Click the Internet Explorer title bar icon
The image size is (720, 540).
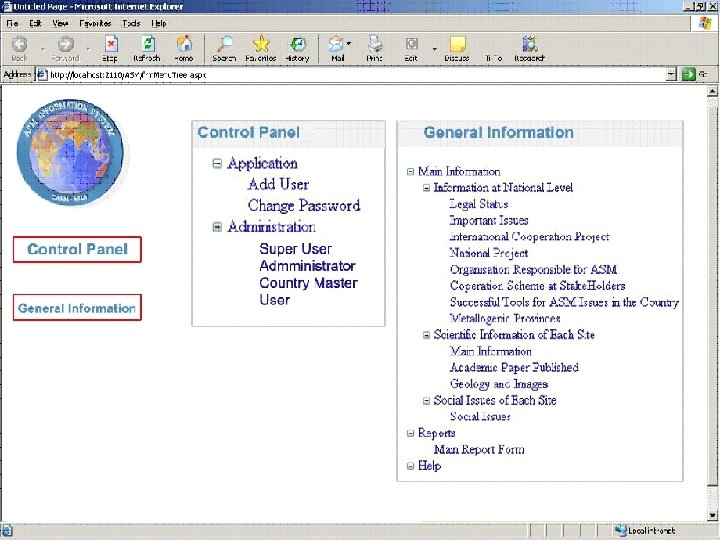[x=7, y=6]
